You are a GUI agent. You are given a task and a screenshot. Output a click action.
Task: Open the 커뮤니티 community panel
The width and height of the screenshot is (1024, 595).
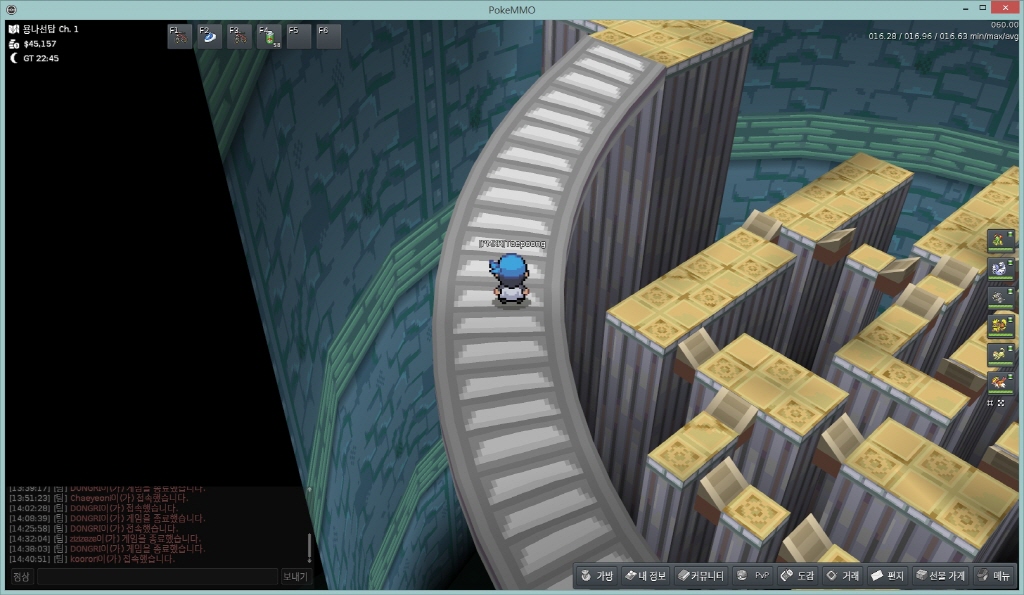[700, 576]
